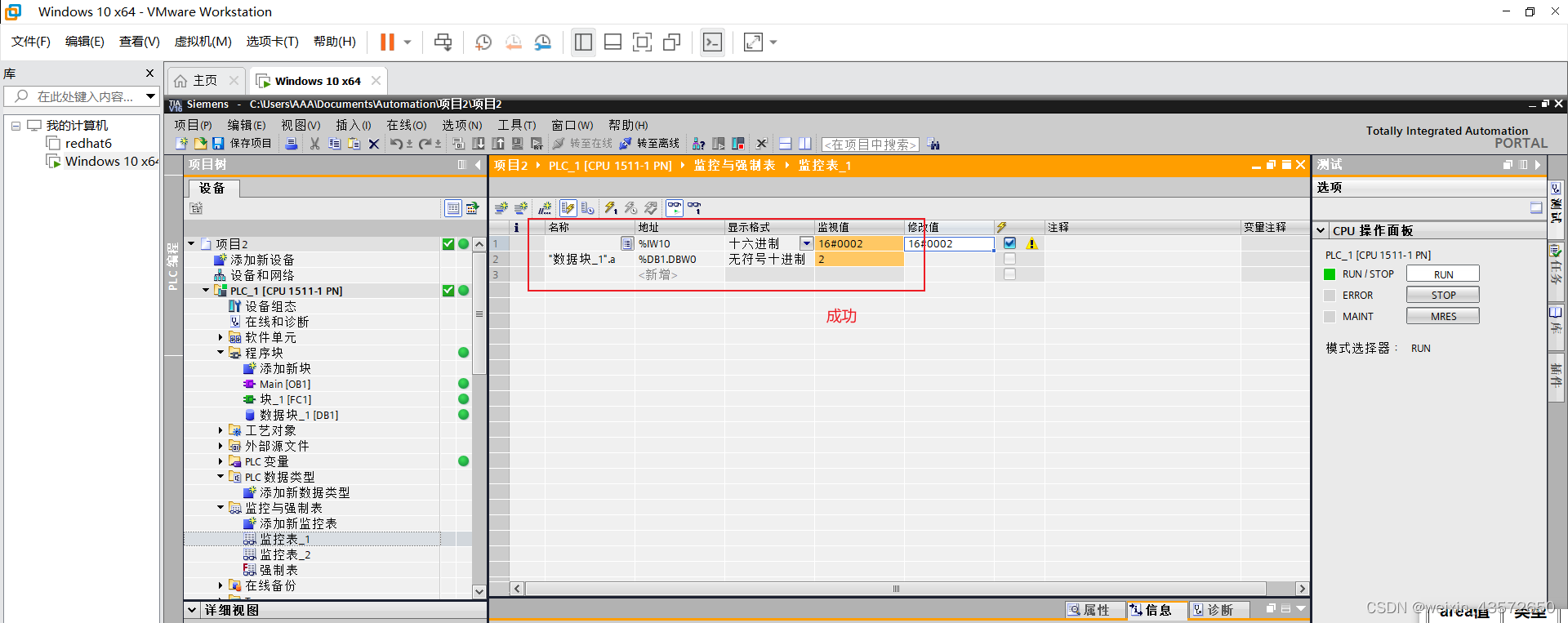Click the RUN button on CPU panel

coord(1443,274)
